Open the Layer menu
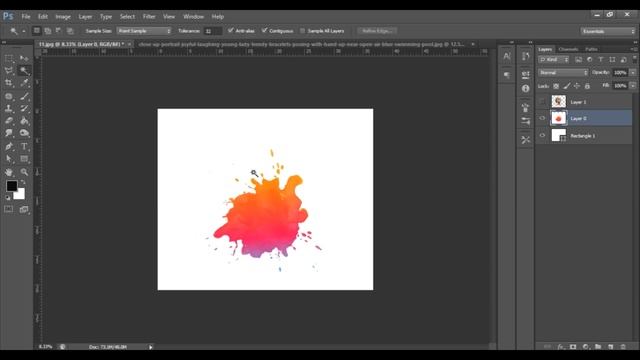Viewport: 640px width, 360px height. [x=85, y=17]
